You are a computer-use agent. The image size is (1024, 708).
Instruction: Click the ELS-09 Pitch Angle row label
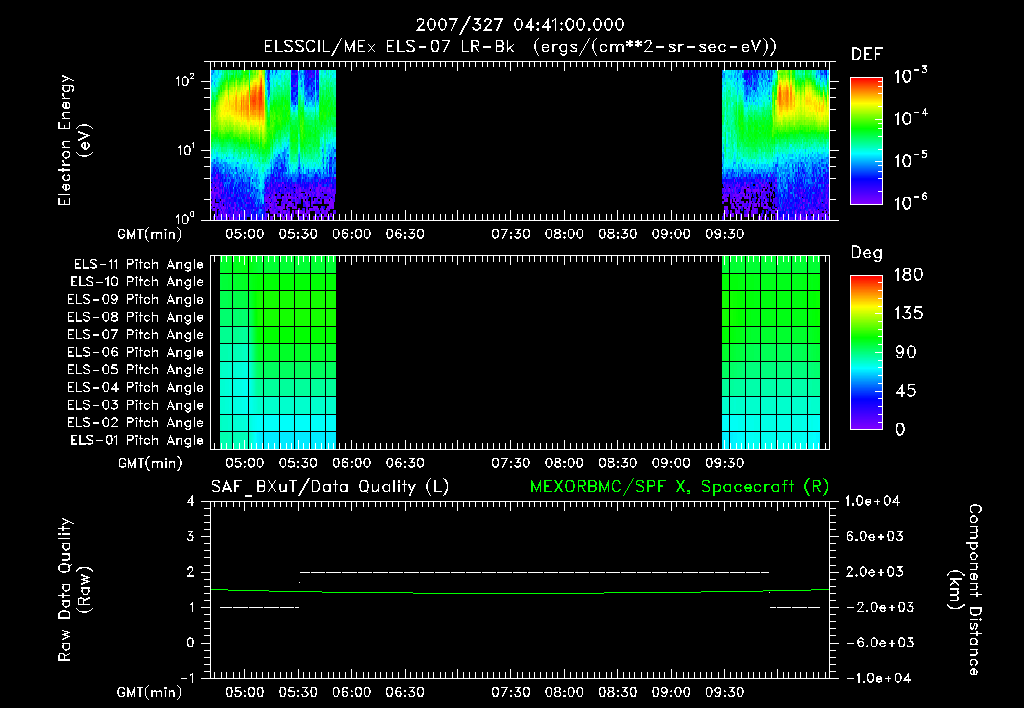coord(135,300)
